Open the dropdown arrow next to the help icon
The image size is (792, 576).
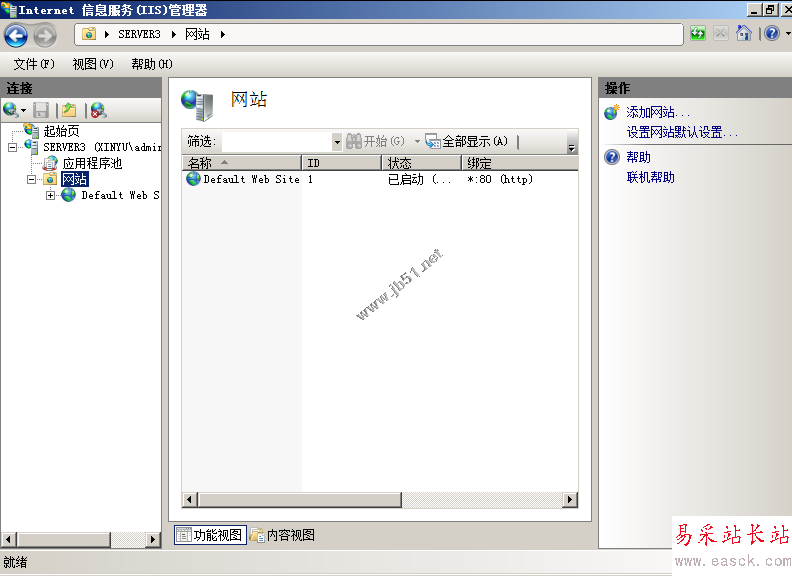point(787,34)
